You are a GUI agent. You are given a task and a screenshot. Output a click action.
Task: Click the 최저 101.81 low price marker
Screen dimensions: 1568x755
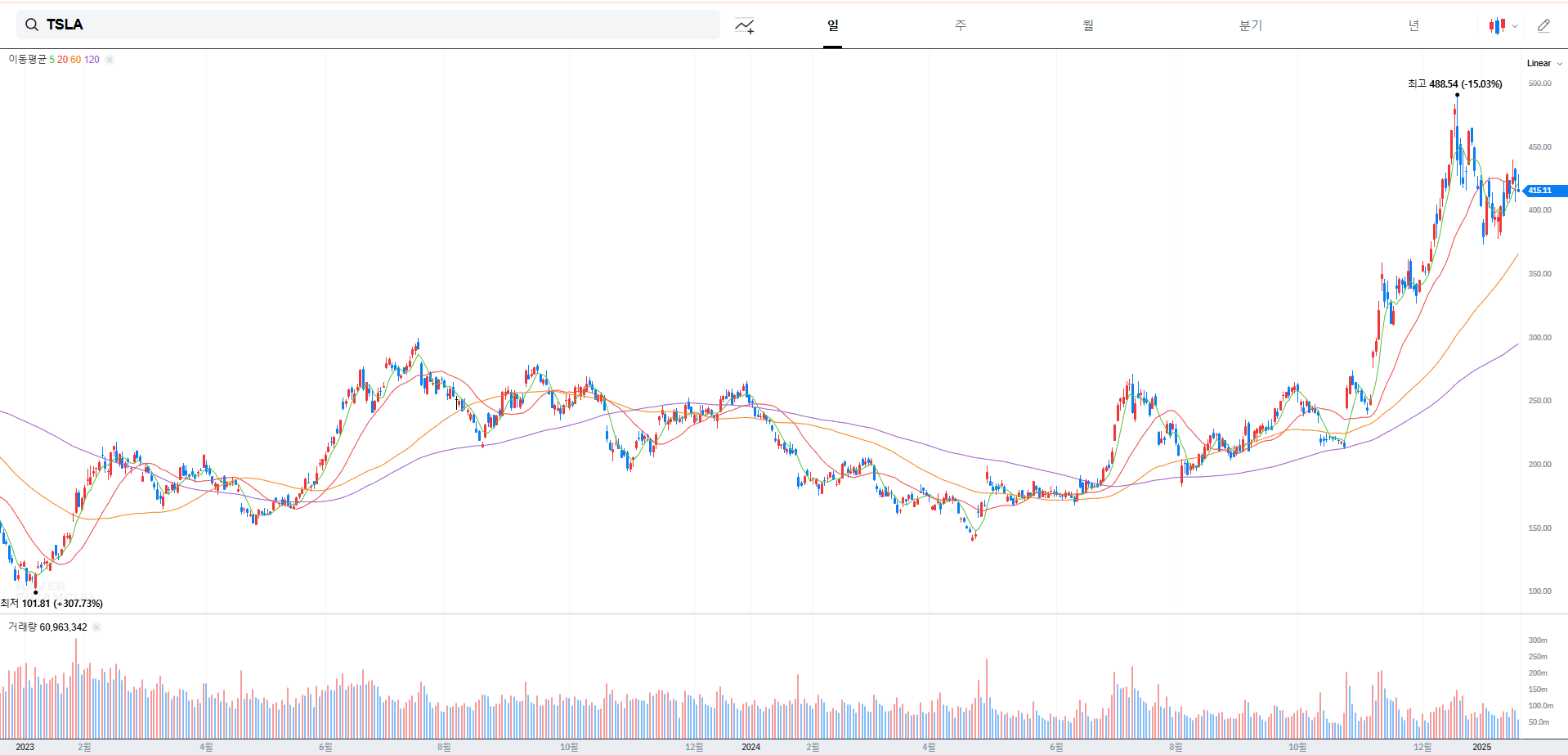coord(52,604)
